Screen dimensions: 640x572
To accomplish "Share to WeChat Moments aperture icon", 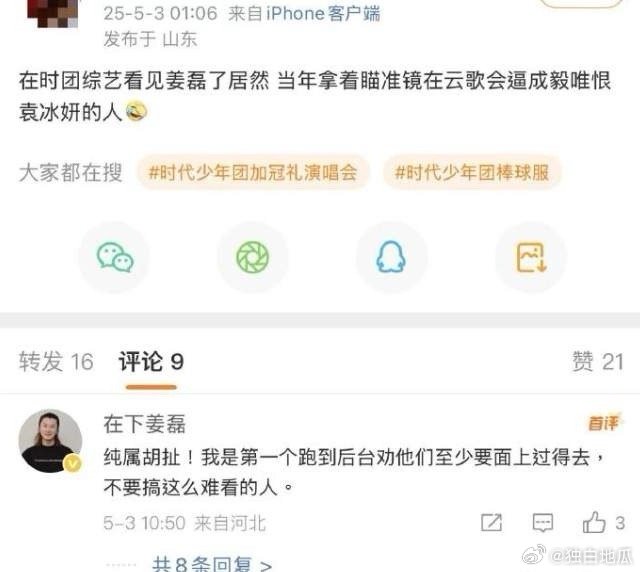I will point(253,257).
